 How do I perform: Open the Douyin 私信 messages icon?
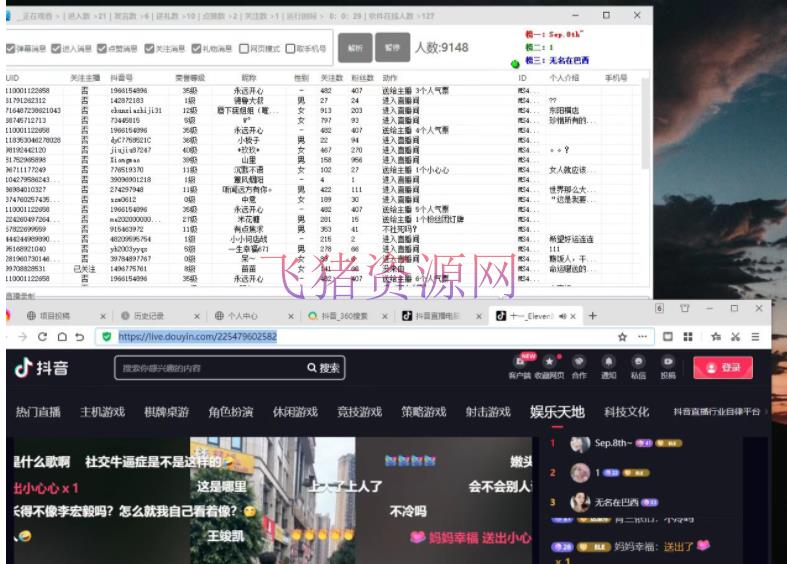click(638, 362)
